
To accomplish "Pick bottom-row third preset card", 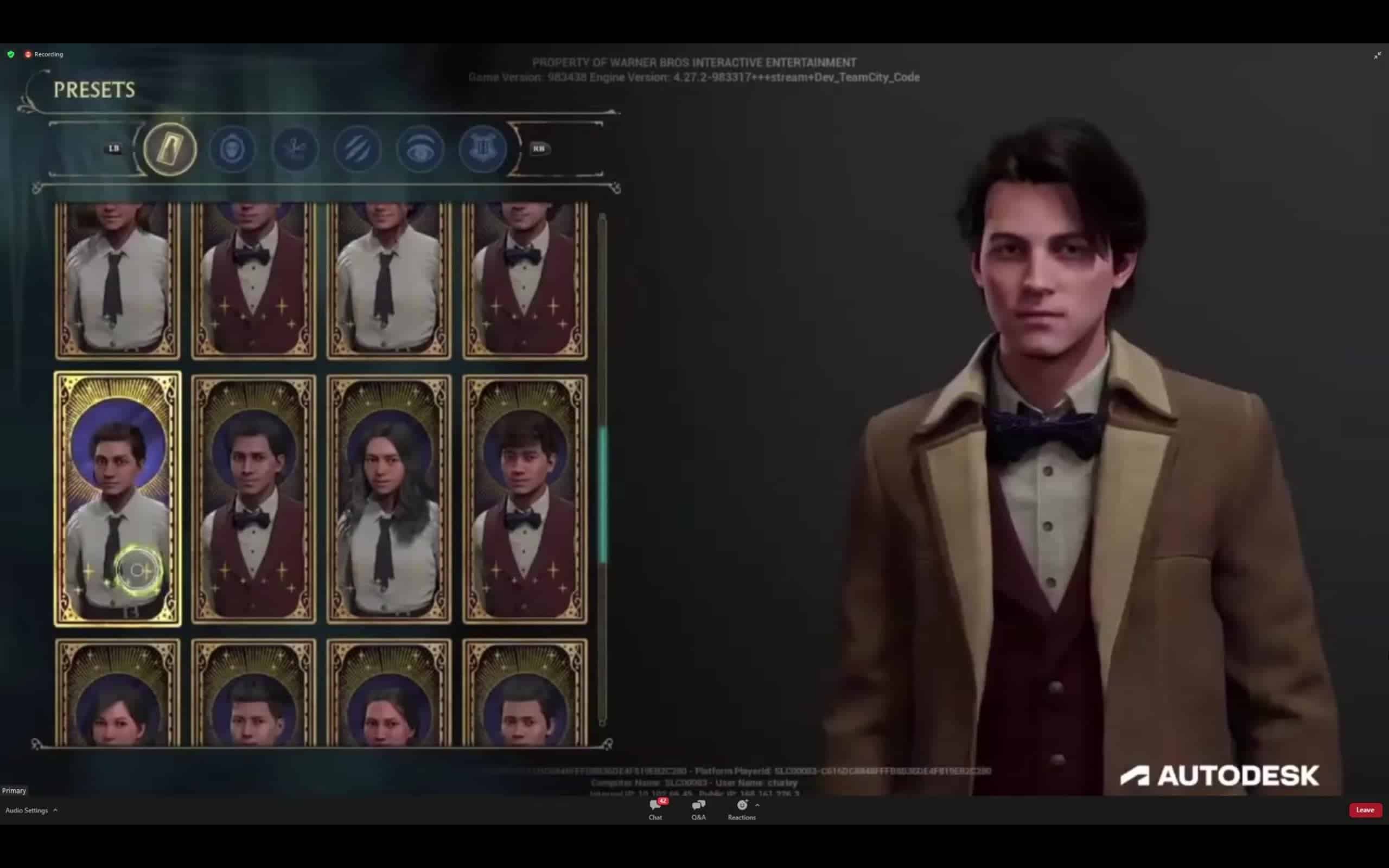I will (x=389, y=692).
